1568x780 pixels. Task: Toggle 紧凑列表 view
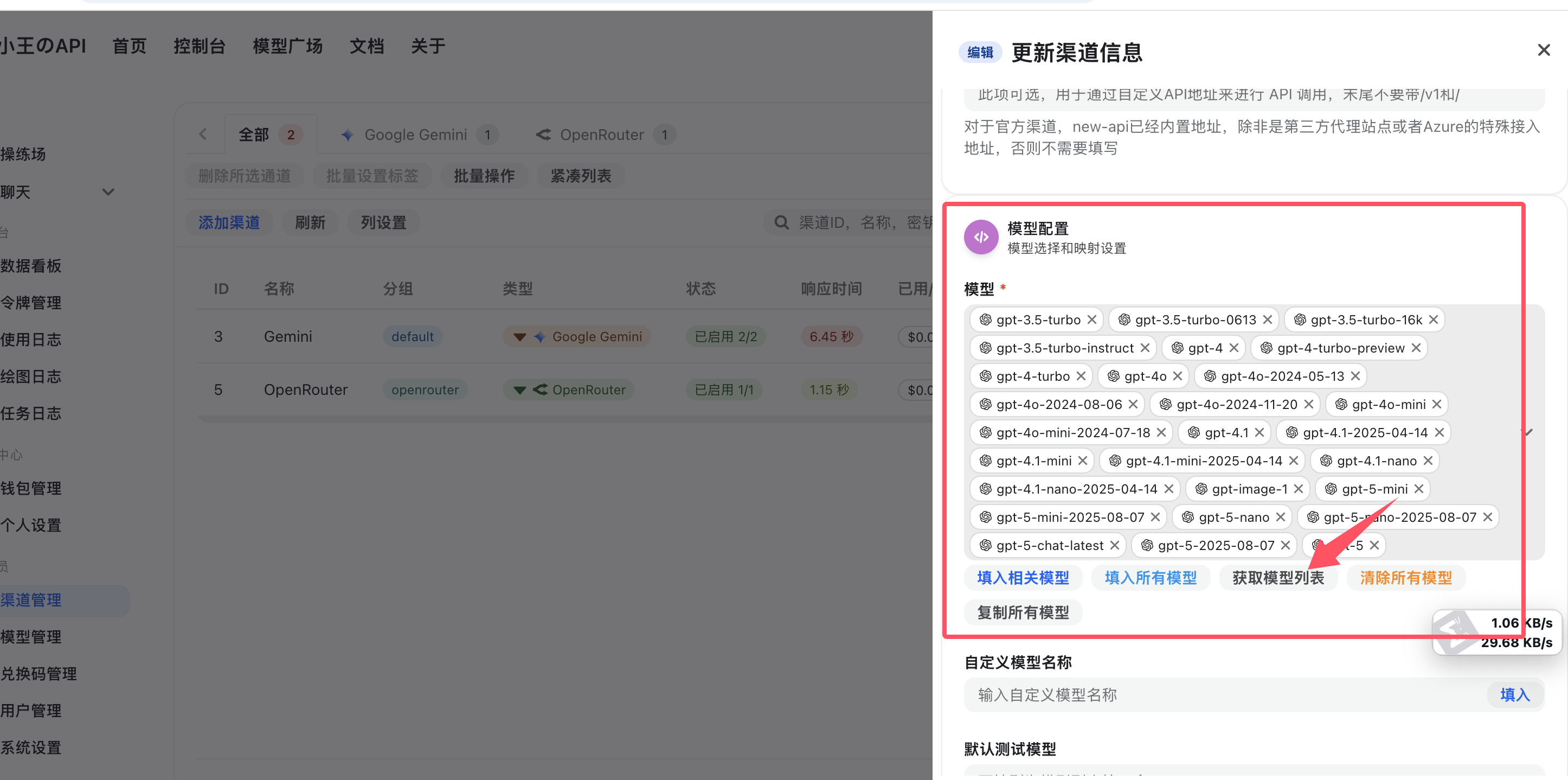pos(581,176)
